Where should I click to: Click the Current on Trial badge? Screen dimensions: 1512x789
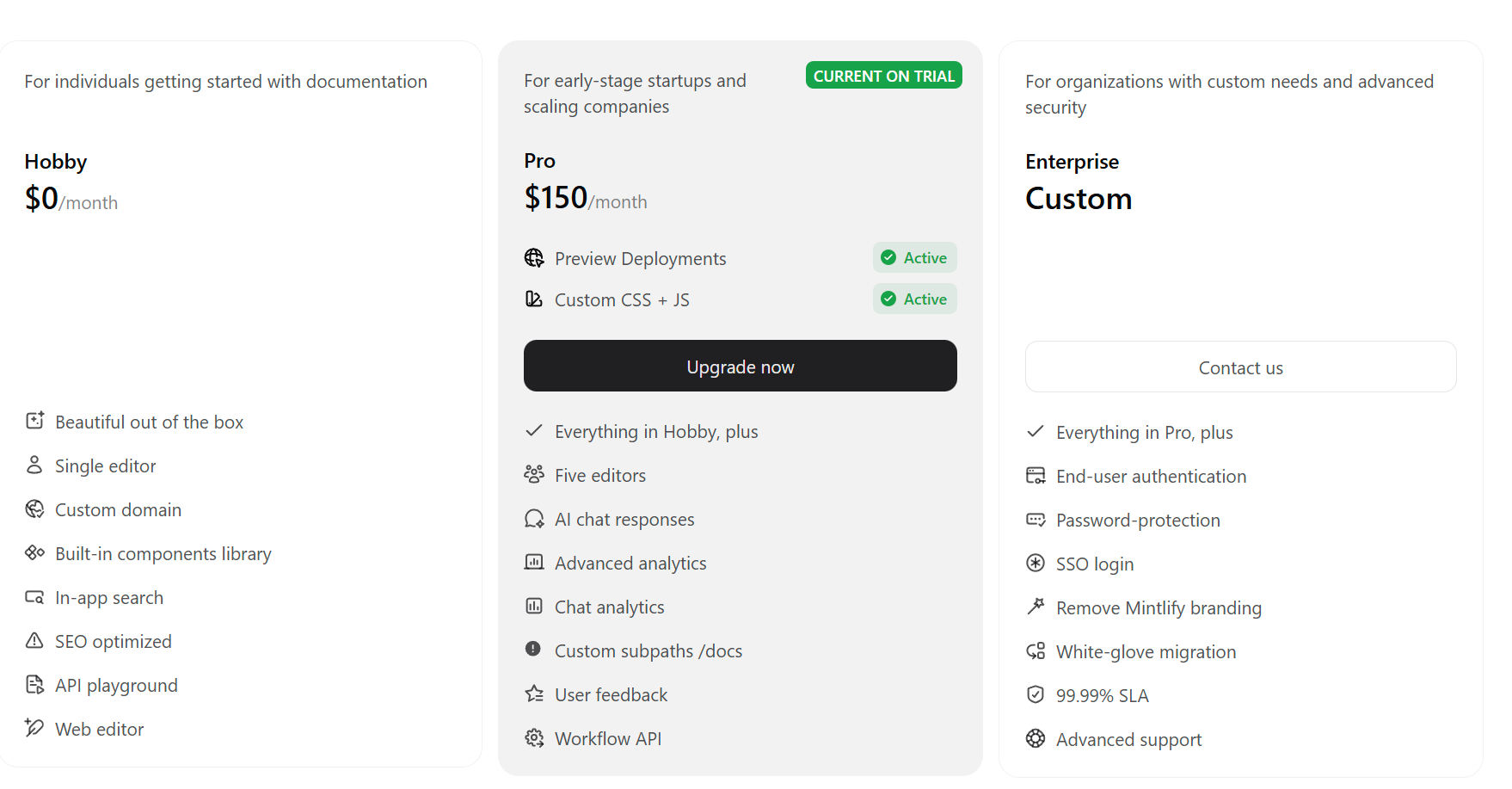coord(883,76)
